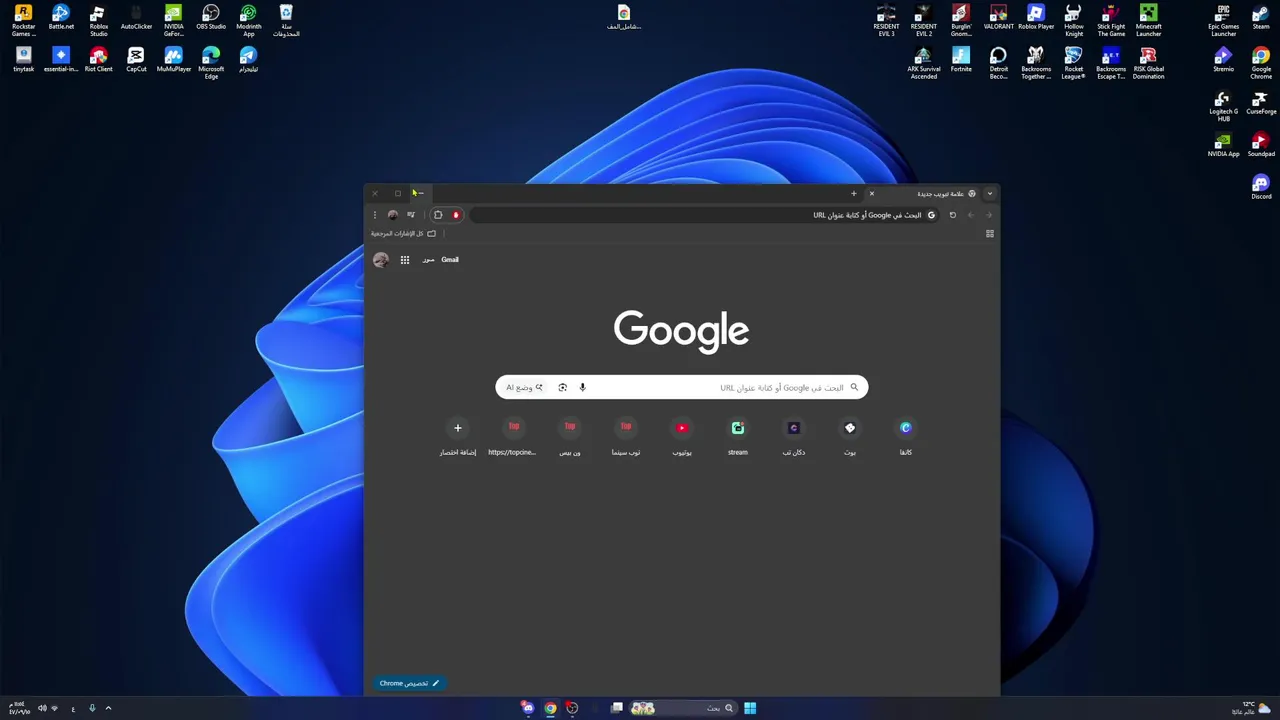
Task: Select the CapCut desktop icon
Action: pos(136,59)
